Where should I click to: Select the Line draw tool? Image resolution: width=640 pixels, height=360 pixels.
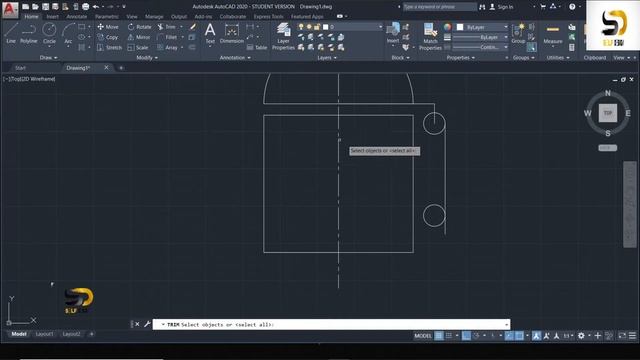11,33
